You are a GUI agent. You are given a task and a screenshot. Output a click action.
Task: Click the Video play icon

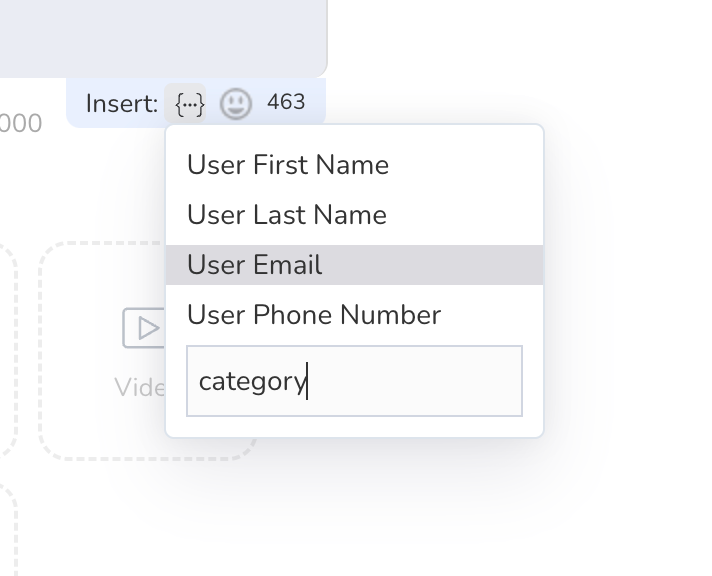[143, 328]
